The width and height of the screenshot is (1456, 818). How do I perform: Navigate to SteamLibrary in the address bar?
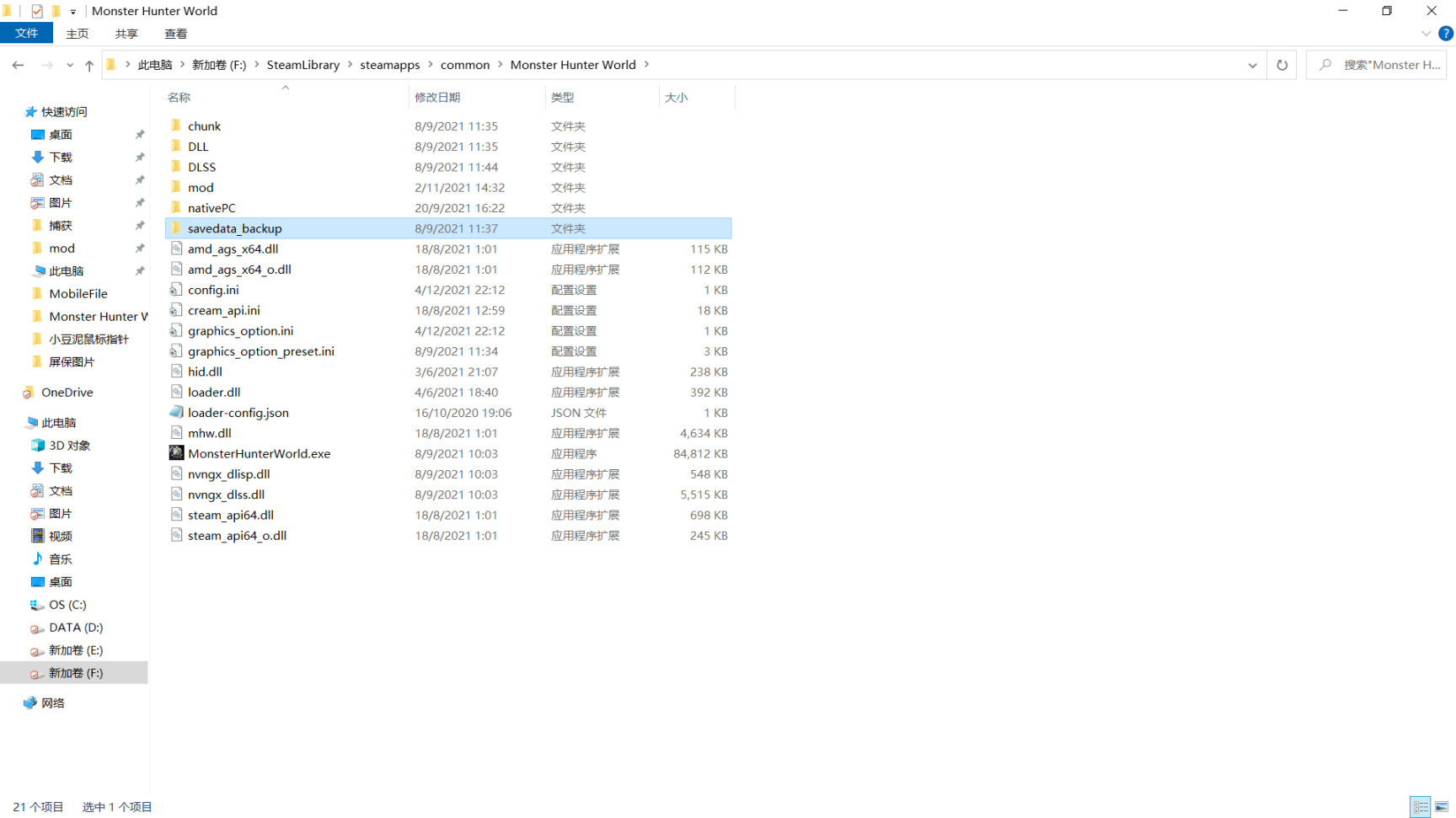point(303,65)
